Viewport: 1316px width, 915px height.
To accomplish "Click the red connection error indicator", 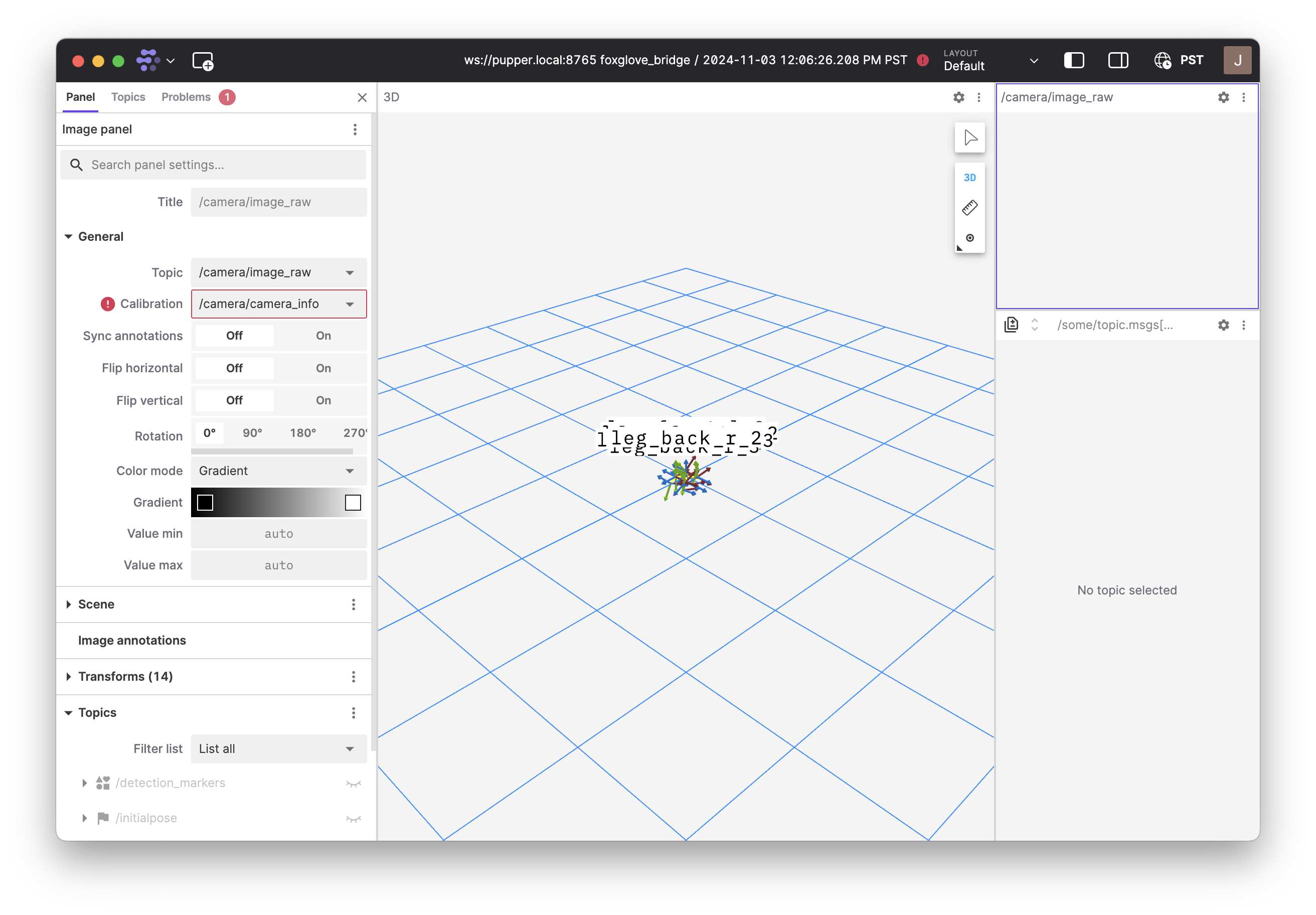I will tap(922, 60).
